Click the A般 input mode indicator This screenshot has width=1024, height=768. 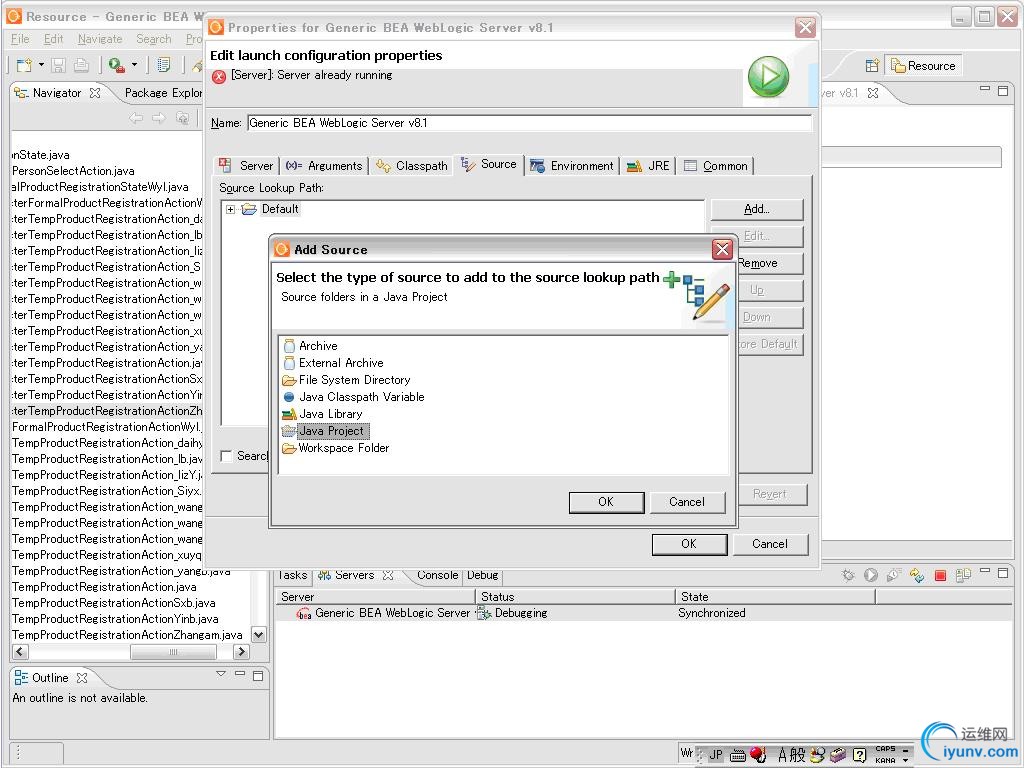click(792, 755)
